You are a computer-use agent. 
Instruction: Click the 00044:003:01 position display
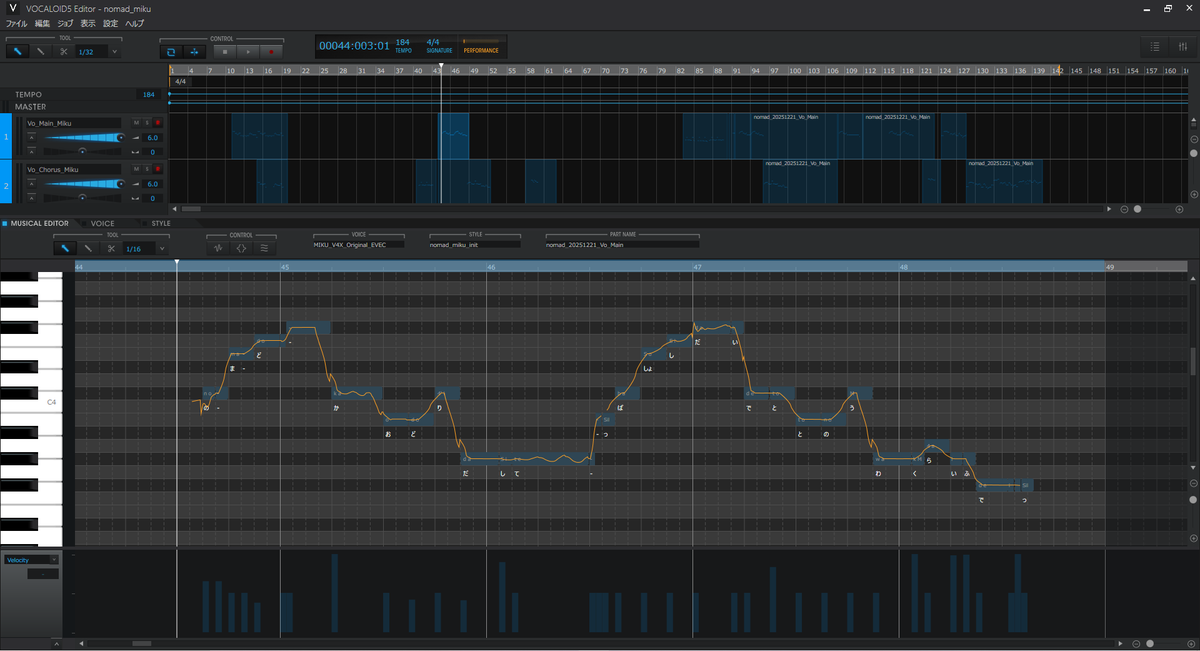[x=354, y=45]
